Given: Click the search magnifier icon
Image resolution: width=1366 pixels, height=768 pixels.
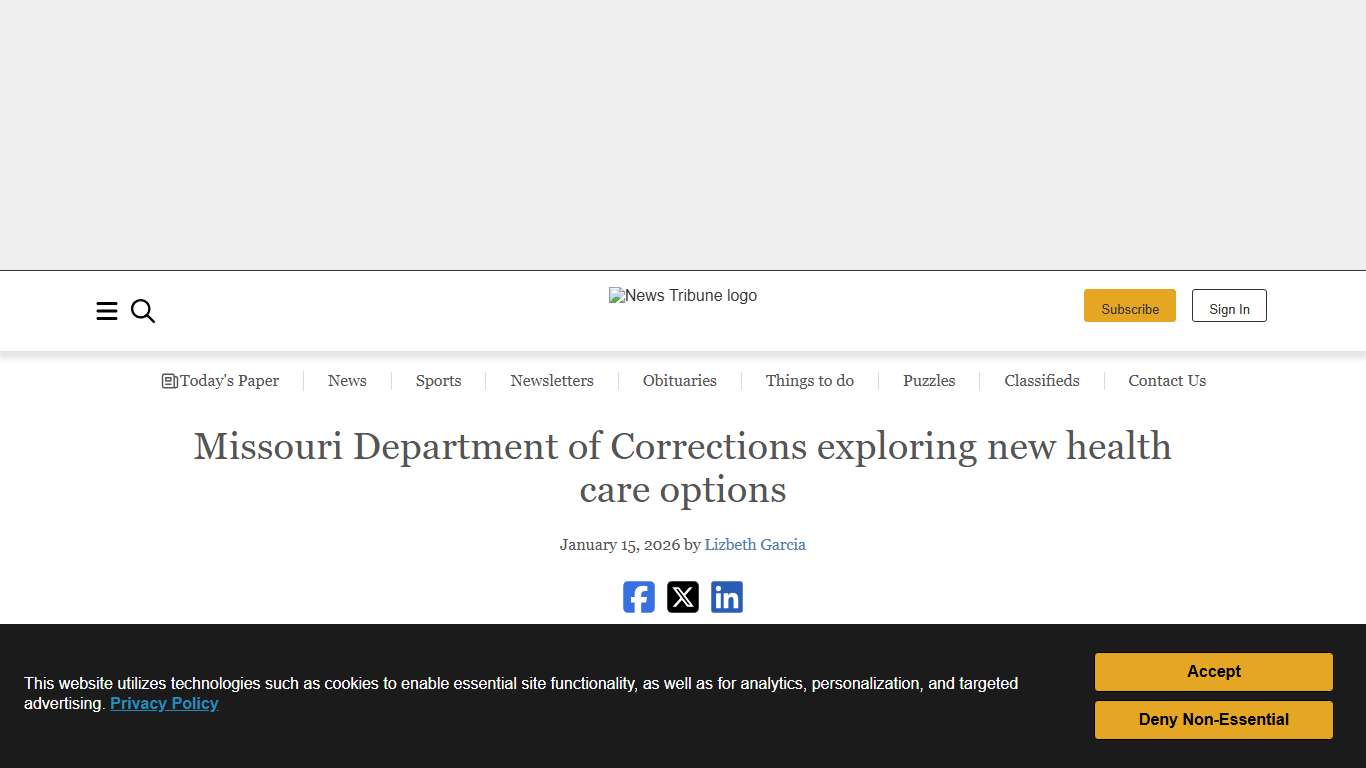Looking at the screenshot, I should 143,311.
